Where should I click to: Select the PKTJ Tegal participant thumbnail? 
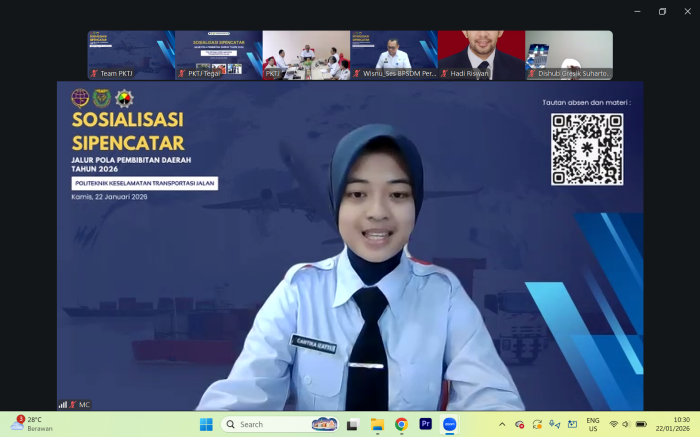coord(218,55)
